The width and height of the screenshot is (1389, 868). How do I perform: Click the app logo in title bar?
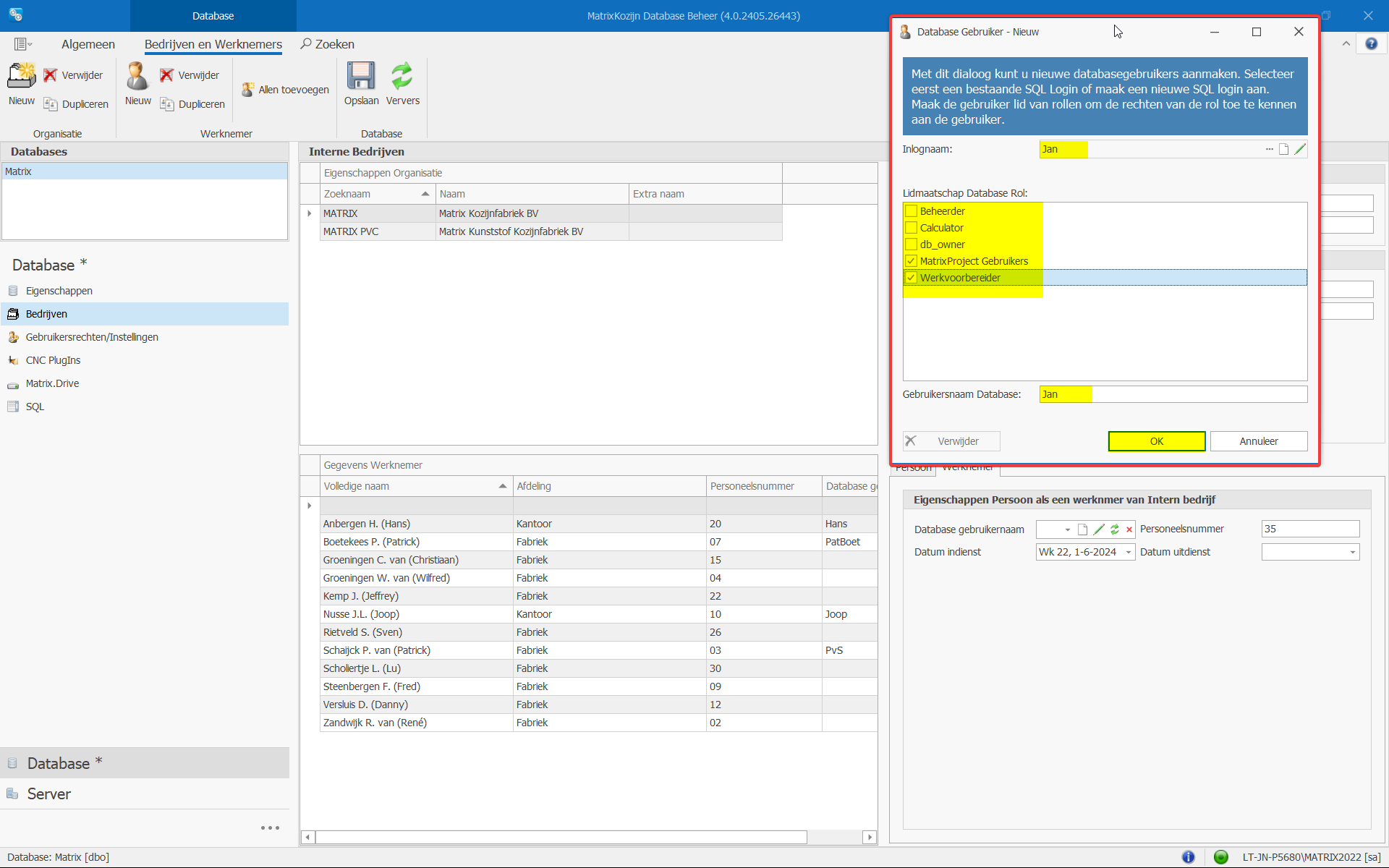tap(16, 15)
